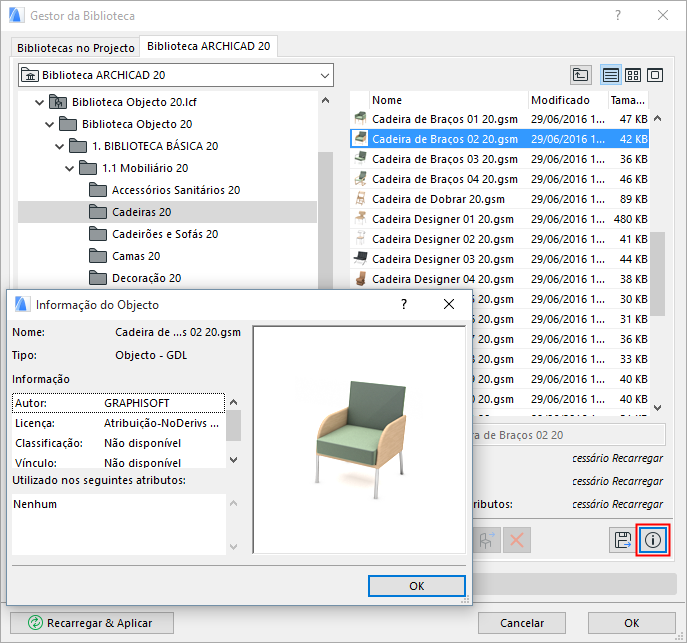The height and width of the screenshot is (643, 687).
Task: Click the name field showing de Braços 02 20
Action: [x=569, y=435]
